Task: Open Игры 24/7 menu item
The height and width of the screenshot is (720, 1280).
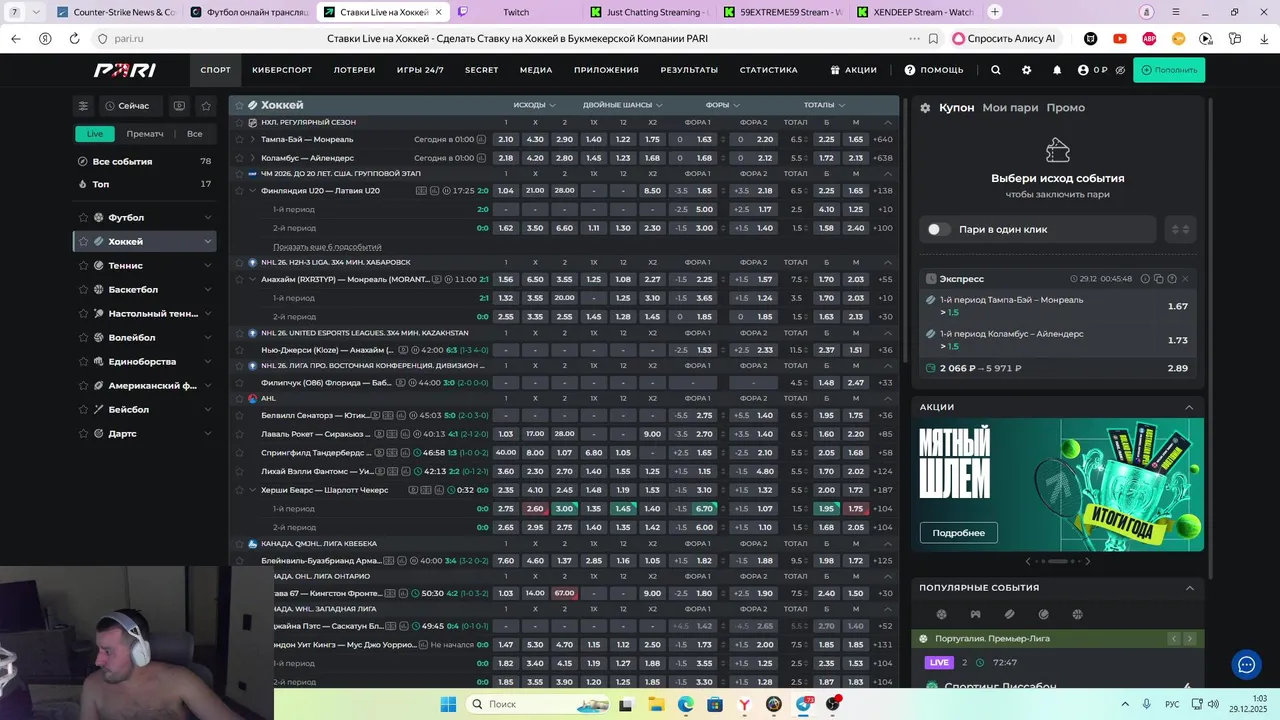Action: coord(420,70)
